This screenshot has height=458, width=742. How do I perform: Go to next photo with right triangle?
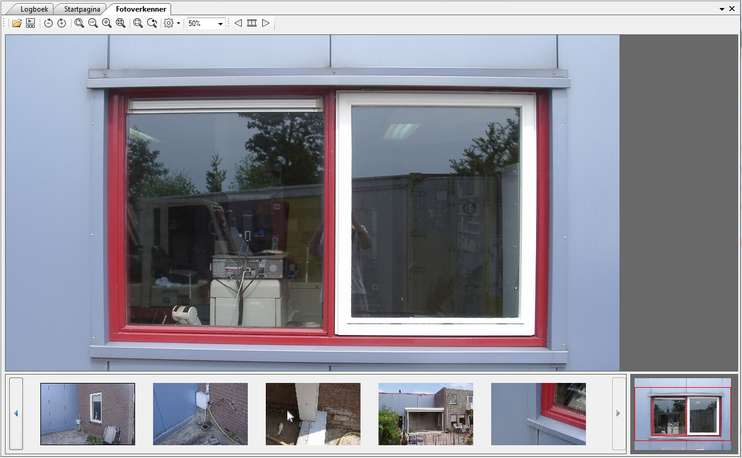[x=265, y=23]
